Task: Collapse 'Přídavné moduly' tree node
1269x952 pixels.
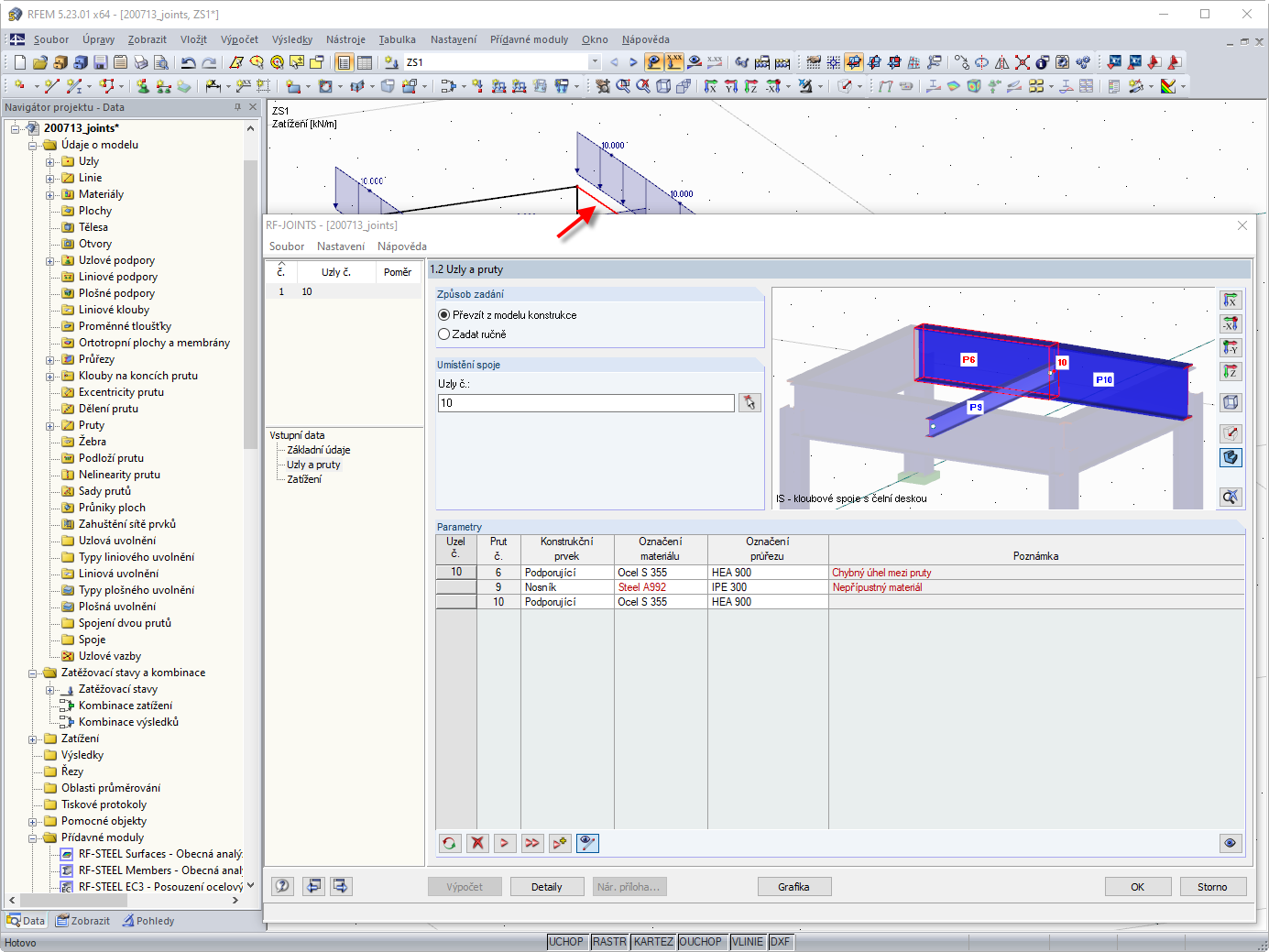Action: 33,838
